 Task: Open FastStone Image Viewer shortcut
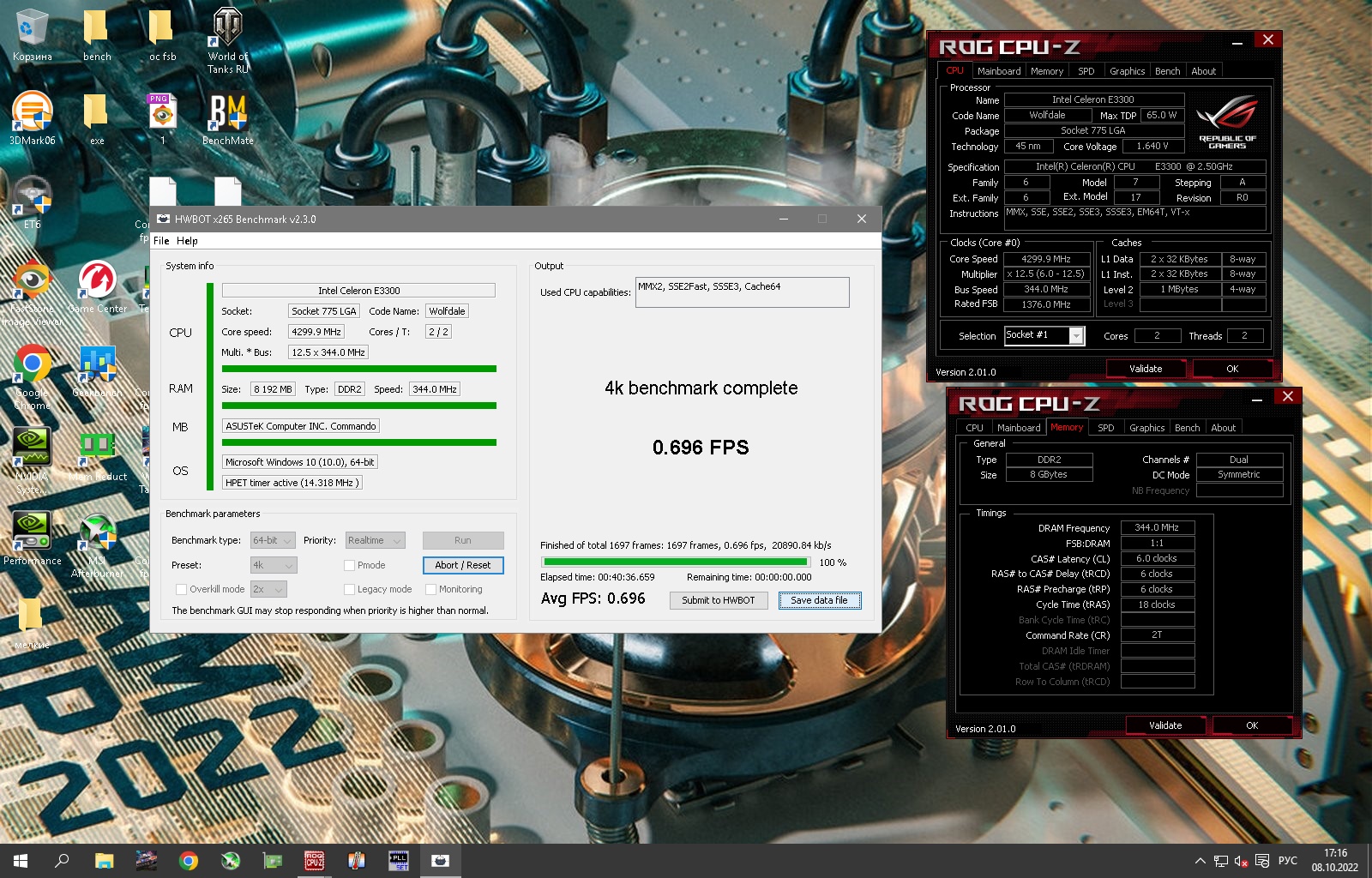point(32,293)
